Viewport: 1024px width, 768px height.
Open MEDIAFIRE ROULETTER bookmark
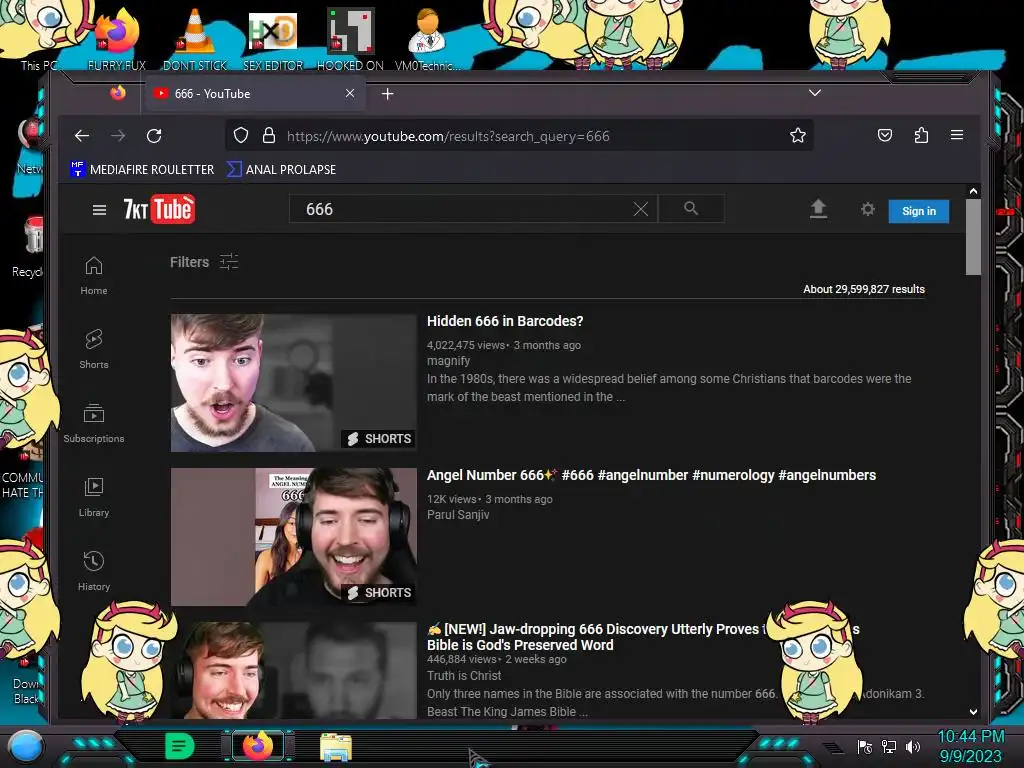(142, 169)
